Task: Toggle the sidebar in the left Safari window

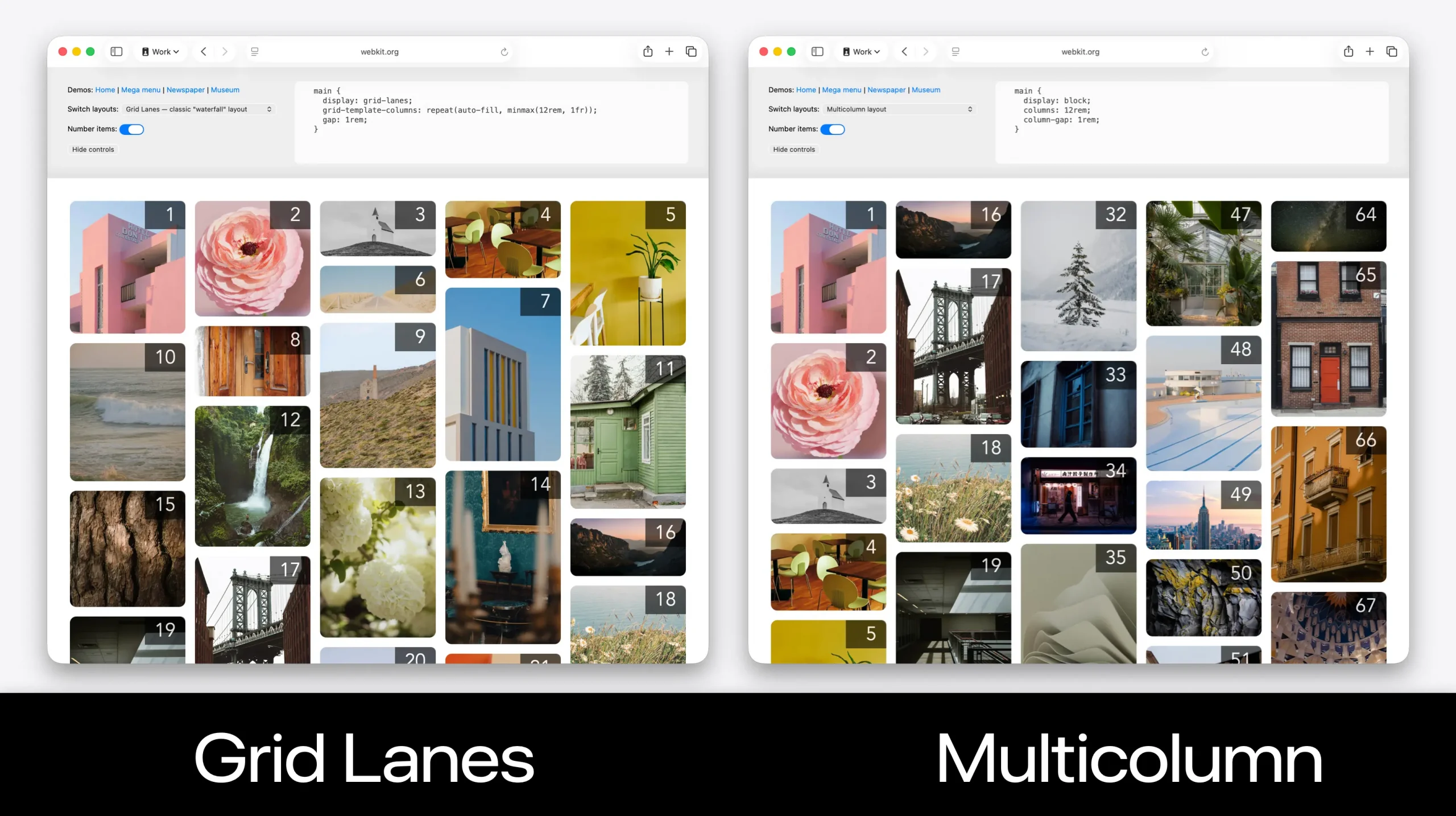Action: (116, 51)
